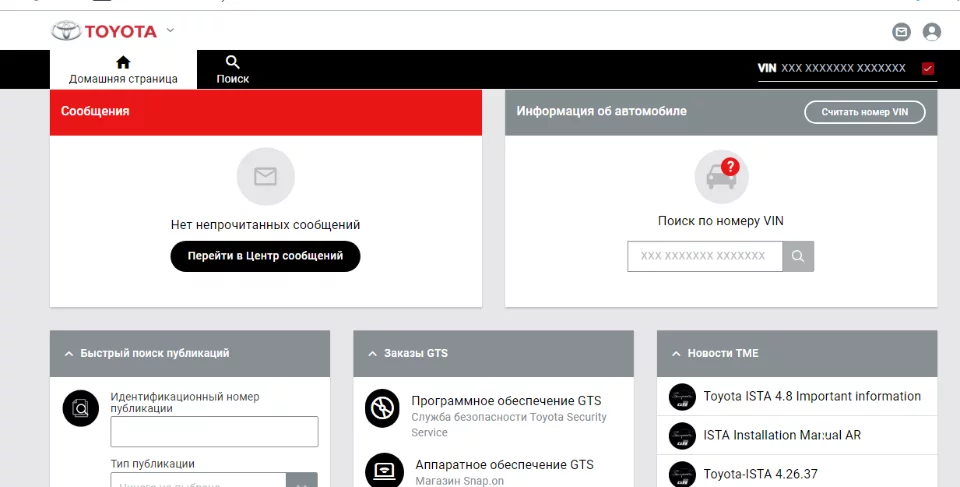
Task: Click the icon beside Toyota-ISTA 4.26.37
Action: click(x=682, y=474)
